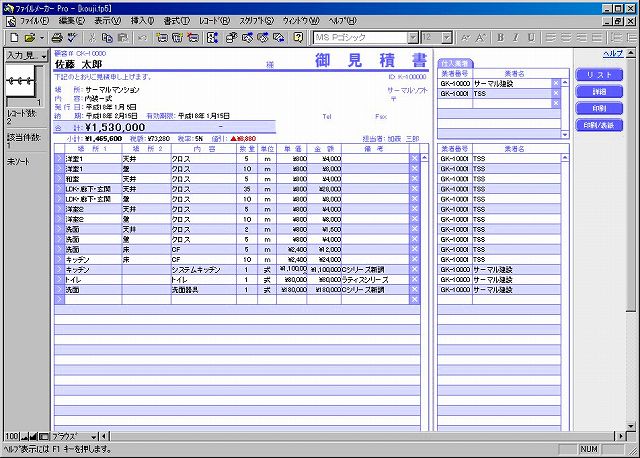Select the 仕入業者 tab
This screenshot has width=640, height=458.
pyautogui.click(x=455, y=62)
